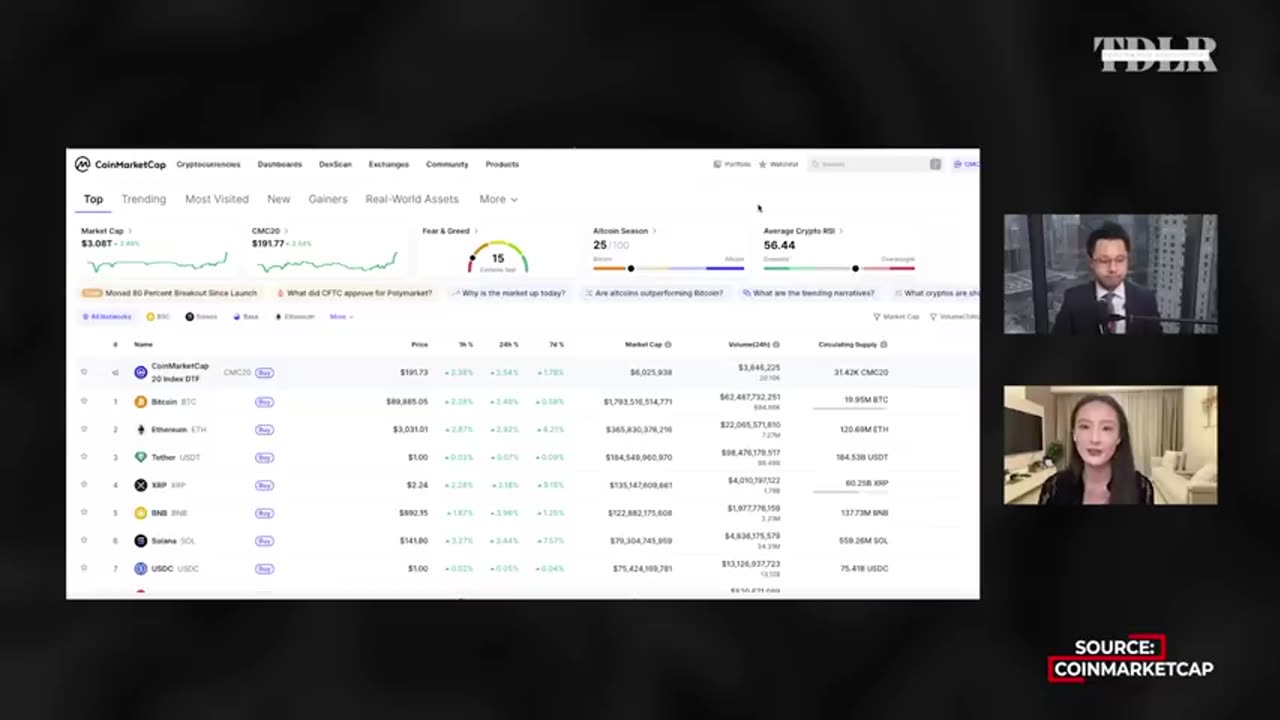
Task: Open the Products menu
Action: click(x=502, y=164)
